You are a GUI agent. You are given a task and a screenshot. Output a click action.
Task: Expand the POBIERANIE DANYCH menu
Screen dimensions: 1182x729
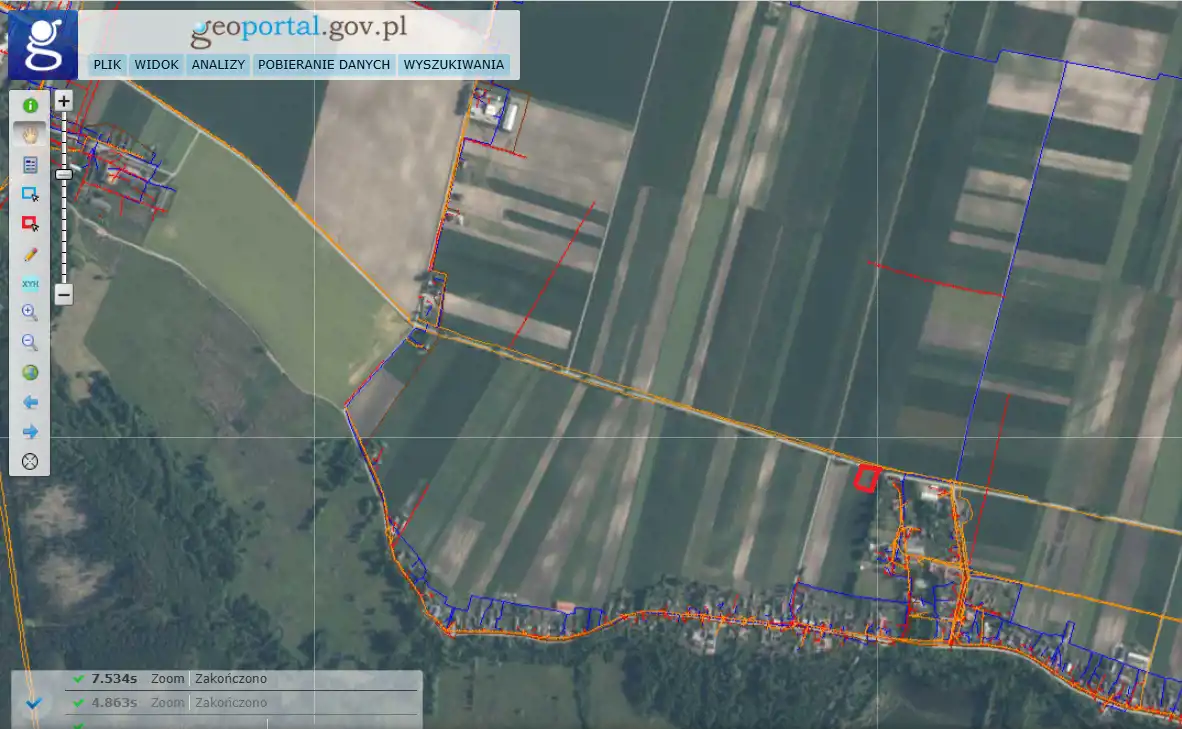click(323, 65)
